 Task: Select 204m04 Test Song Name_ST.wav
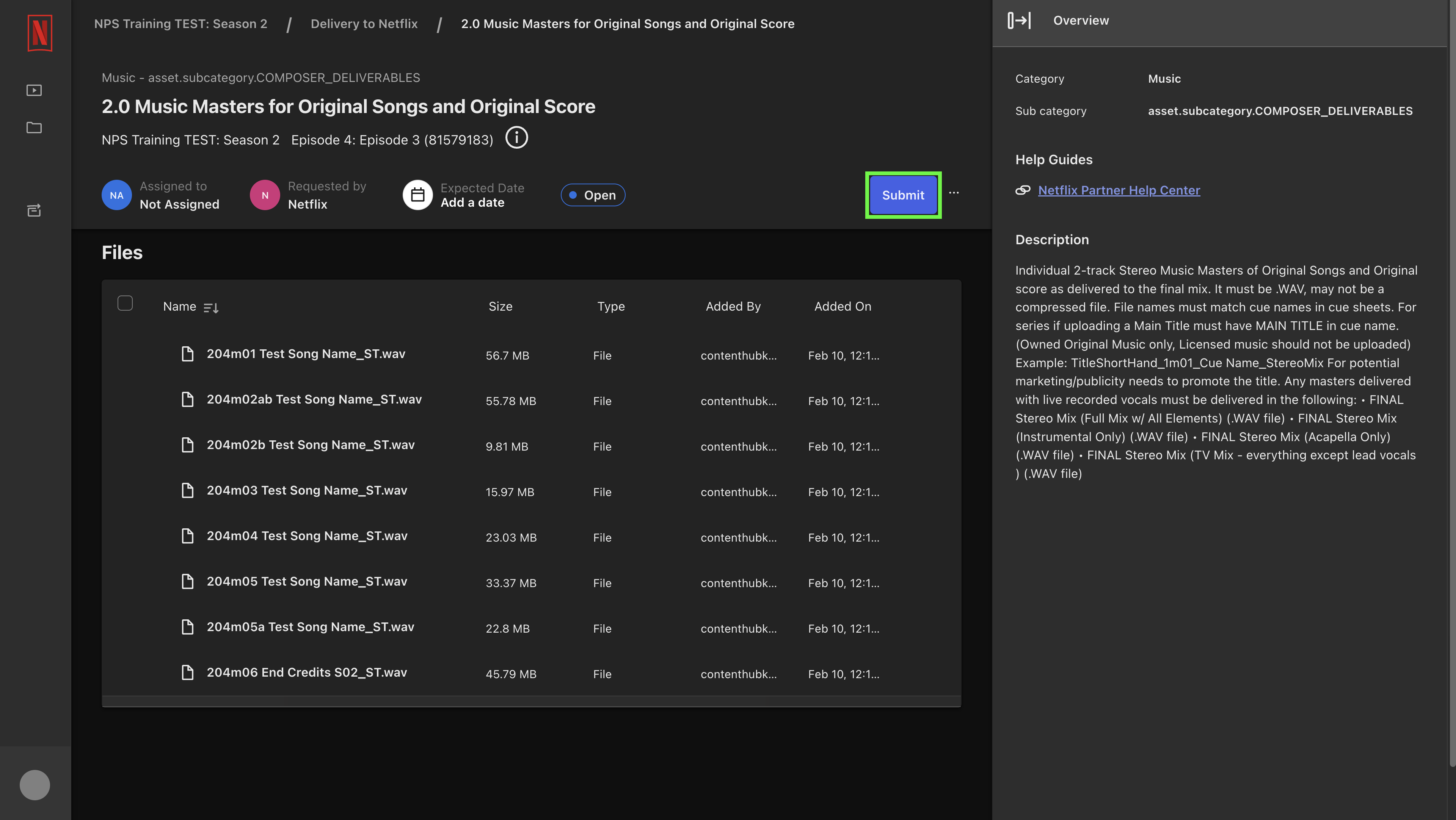click(307, 536)
